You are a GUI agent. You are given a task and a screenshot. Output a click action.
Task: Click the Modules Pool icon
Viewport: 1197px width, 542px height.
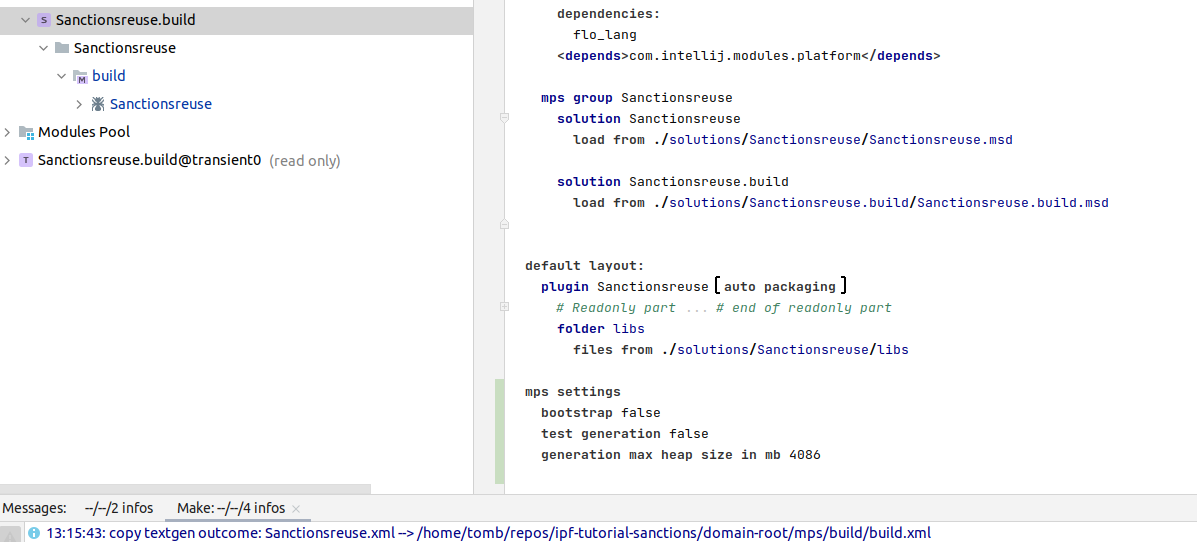tap(26, 132)
